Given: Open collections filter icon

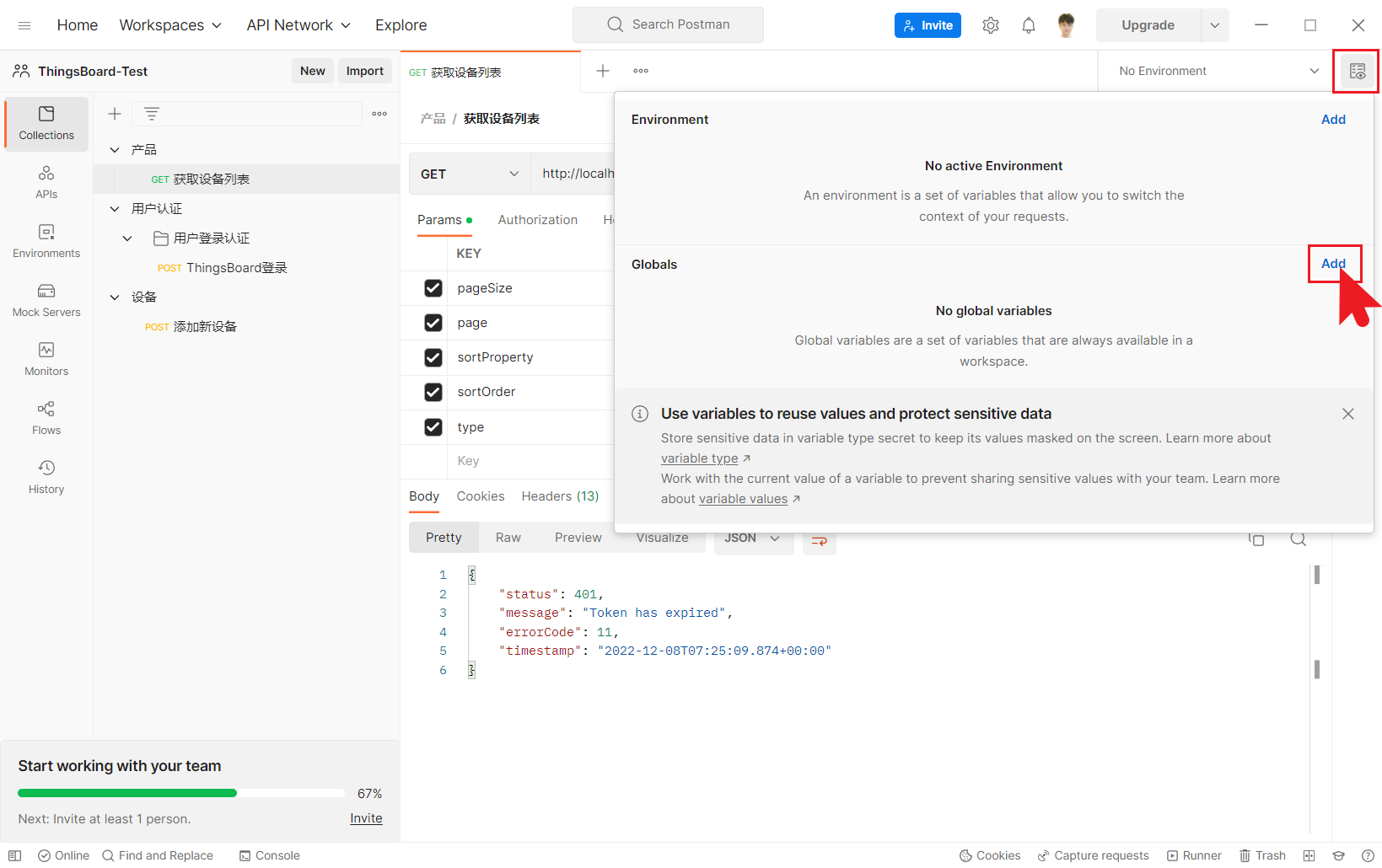Looking at the screenshot, I should 152,114.
